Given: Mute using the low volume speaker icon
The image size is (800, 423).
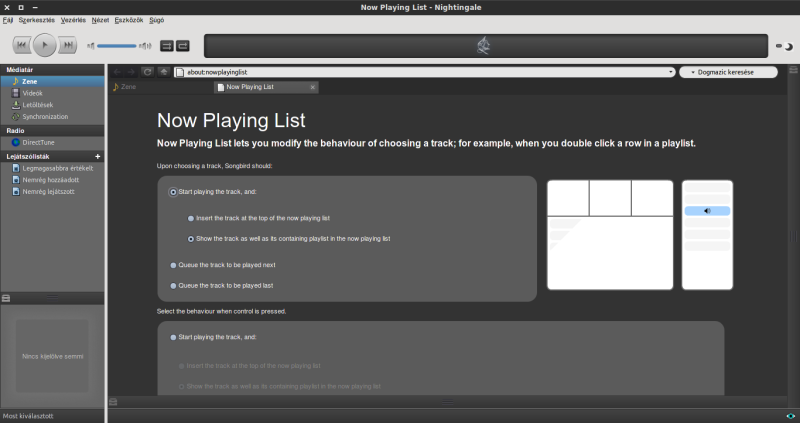Looking at the screenshot, I should 90,46.
